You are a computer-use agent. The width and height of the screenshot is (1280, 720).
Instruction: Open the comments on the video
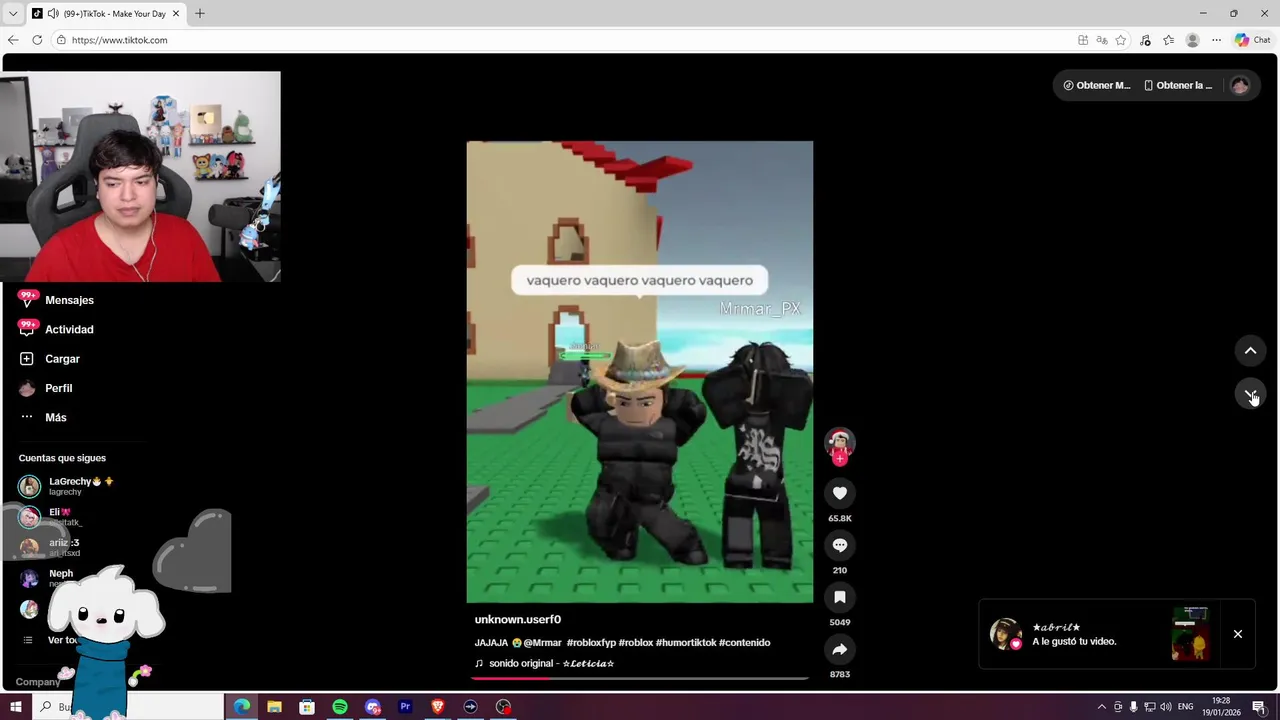tap(840, 545)
